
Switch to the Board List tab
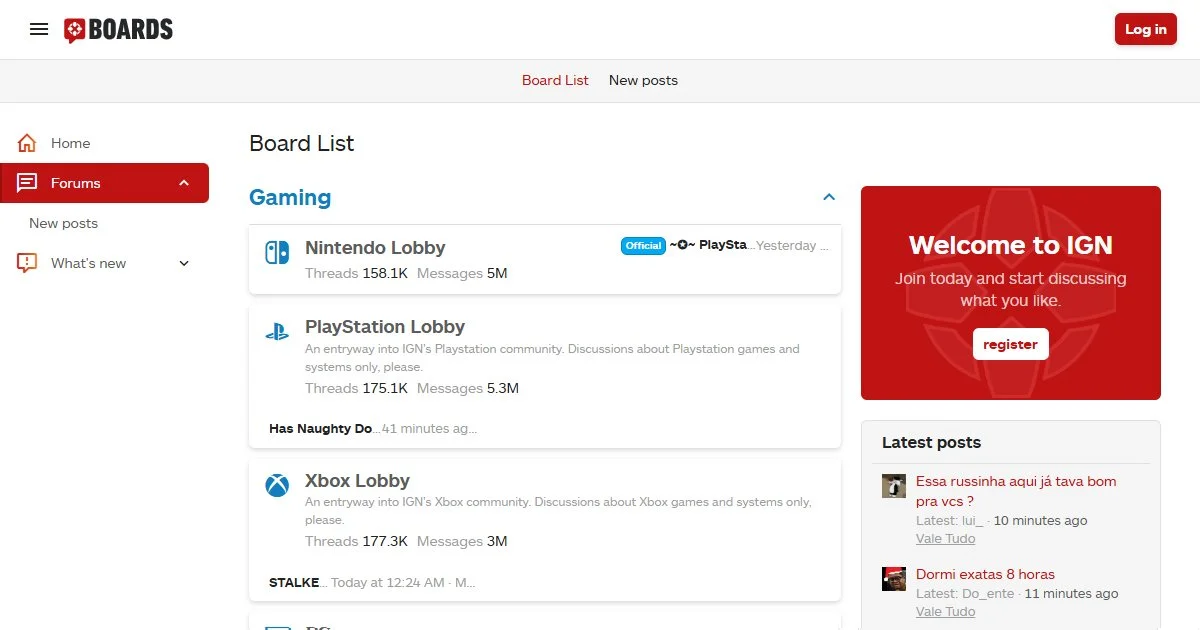[555, 80]
